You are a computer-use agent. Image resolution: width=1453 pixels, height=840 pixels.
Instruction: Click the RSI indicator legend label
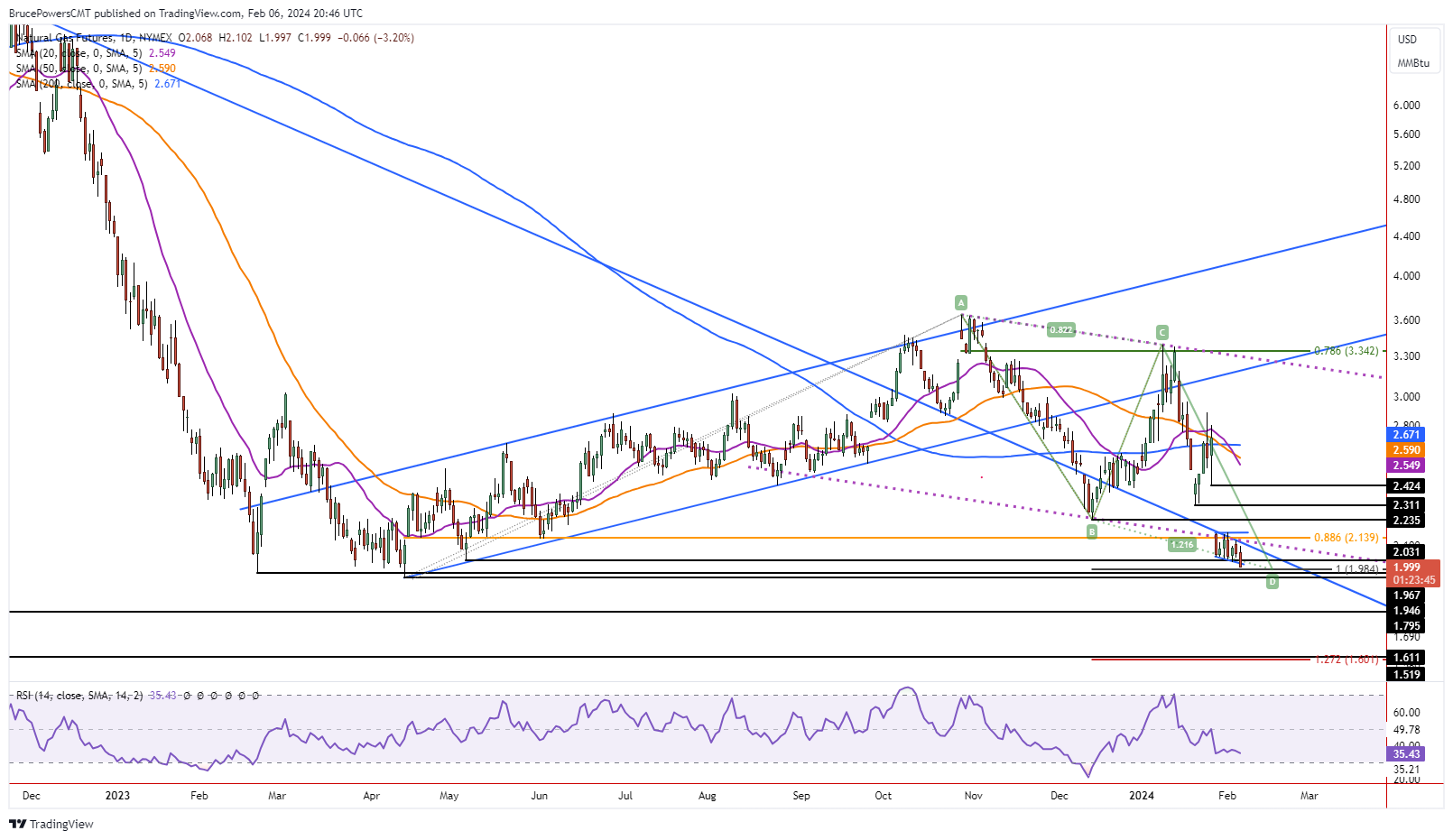(x=79, y=696)
